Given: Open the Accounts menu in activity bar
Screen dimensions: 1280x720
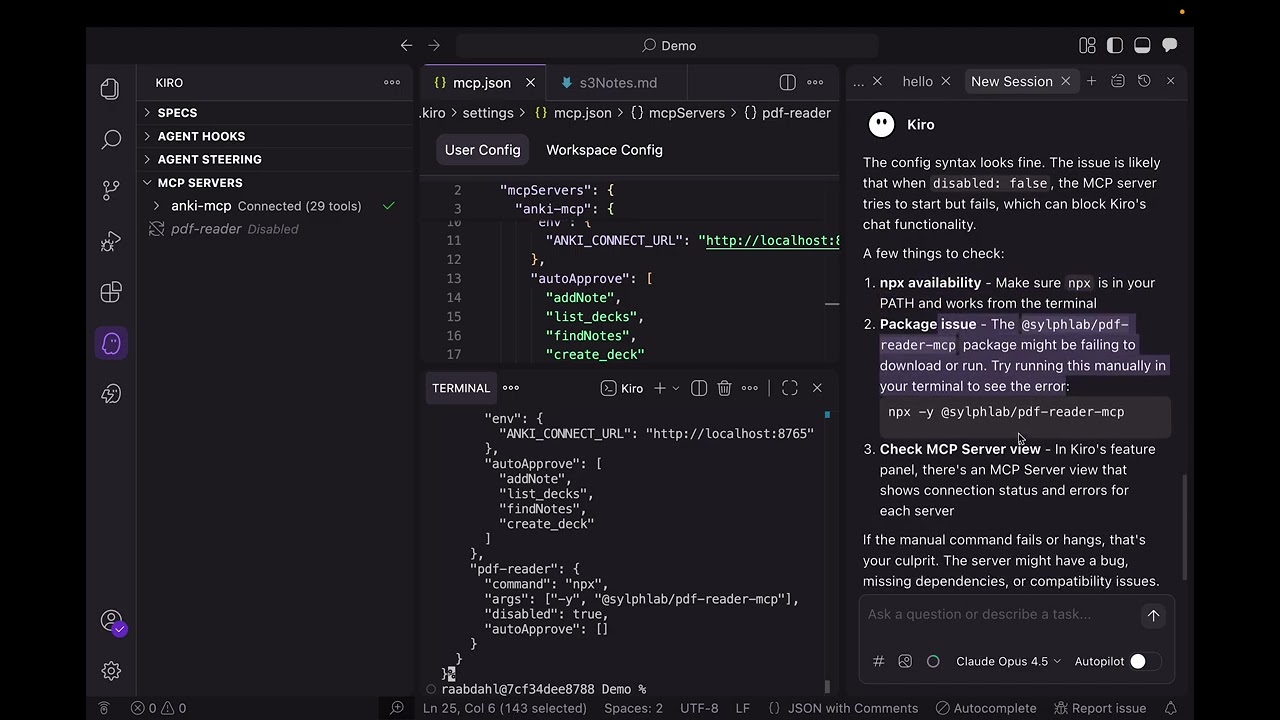Looking at the screenshot, I should (x=111, y=621).
